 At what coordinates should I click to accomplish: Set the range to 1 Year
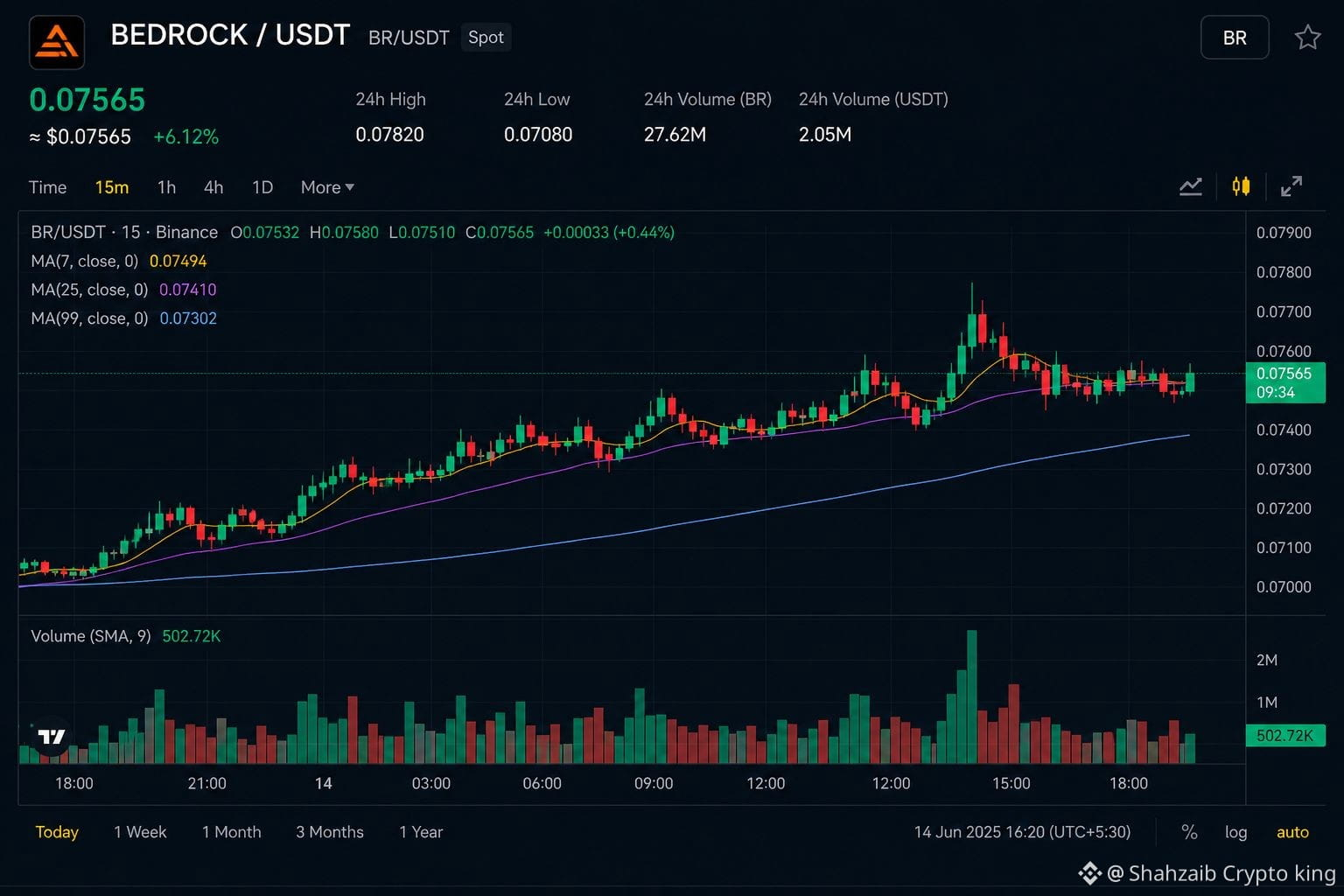click(421, 832)
